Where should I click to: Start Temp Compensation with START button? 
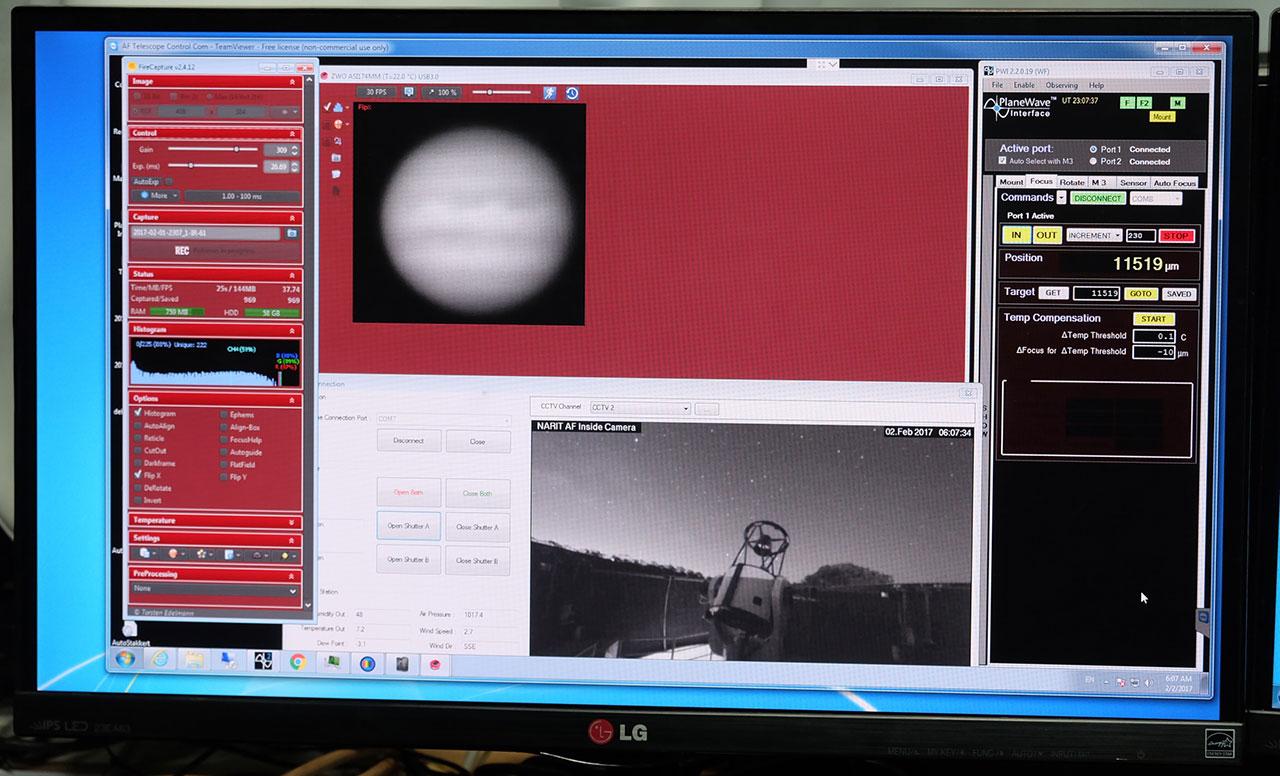(1153, 319)
